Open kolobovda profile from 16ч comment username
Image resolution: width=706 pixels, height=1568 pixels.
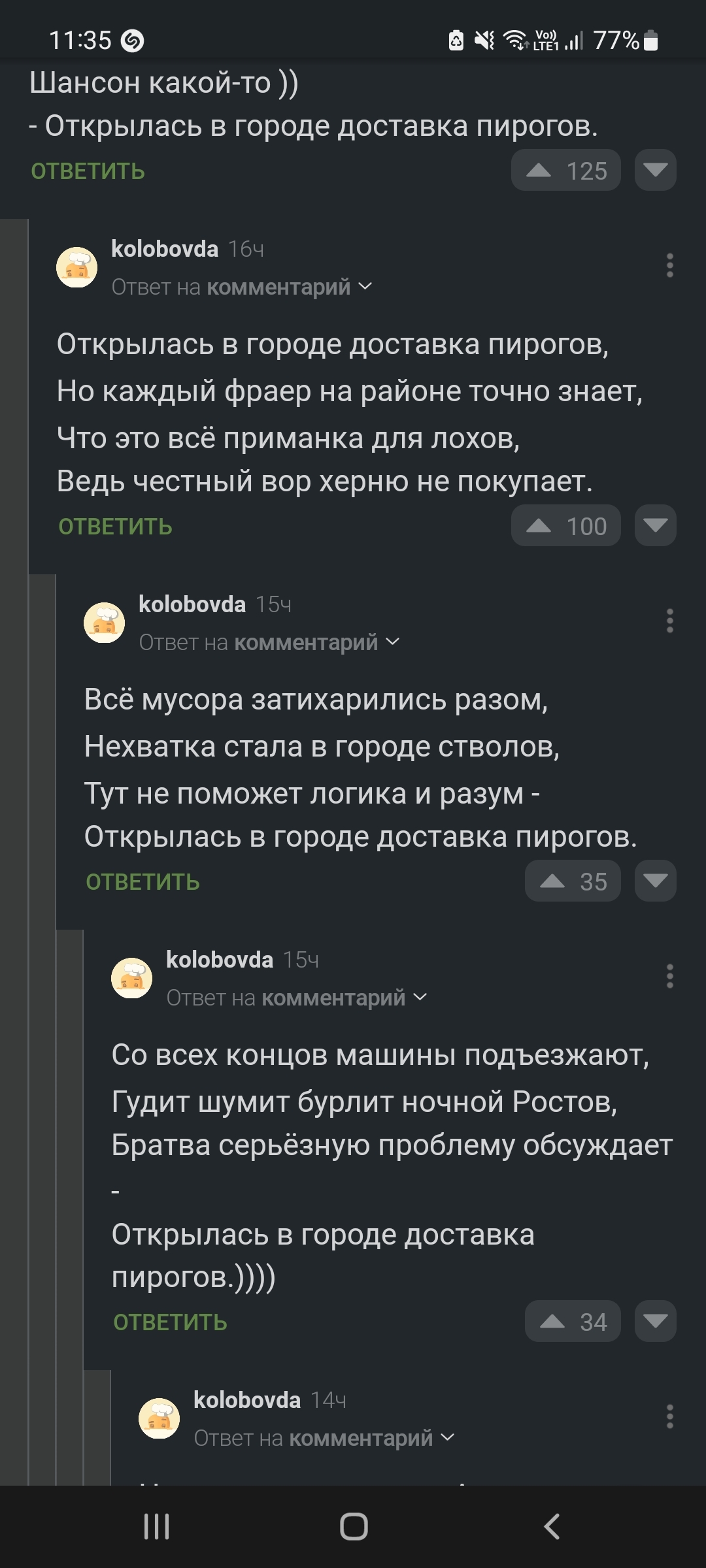(x=164, y=249)
